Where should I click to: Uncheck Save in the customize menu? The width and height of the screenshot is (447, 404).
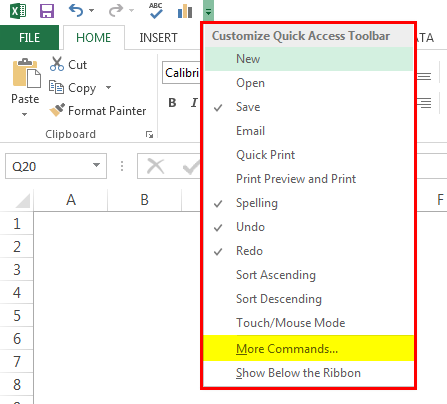click(309, 107)
